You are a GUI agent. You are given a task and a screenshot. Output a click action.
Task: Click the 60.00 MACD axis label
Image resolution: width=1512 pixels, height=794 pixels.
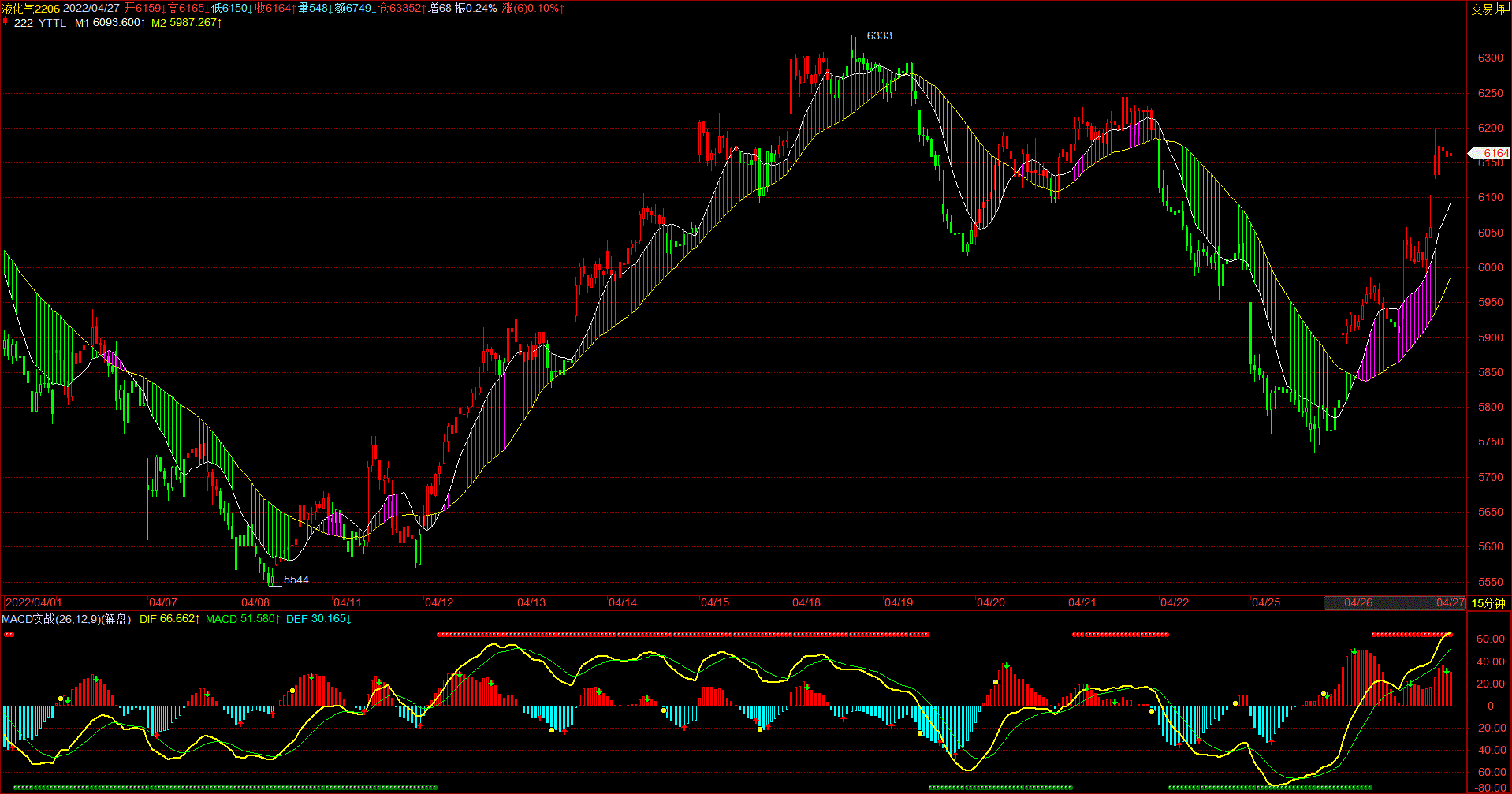(x=1490, y=639)
